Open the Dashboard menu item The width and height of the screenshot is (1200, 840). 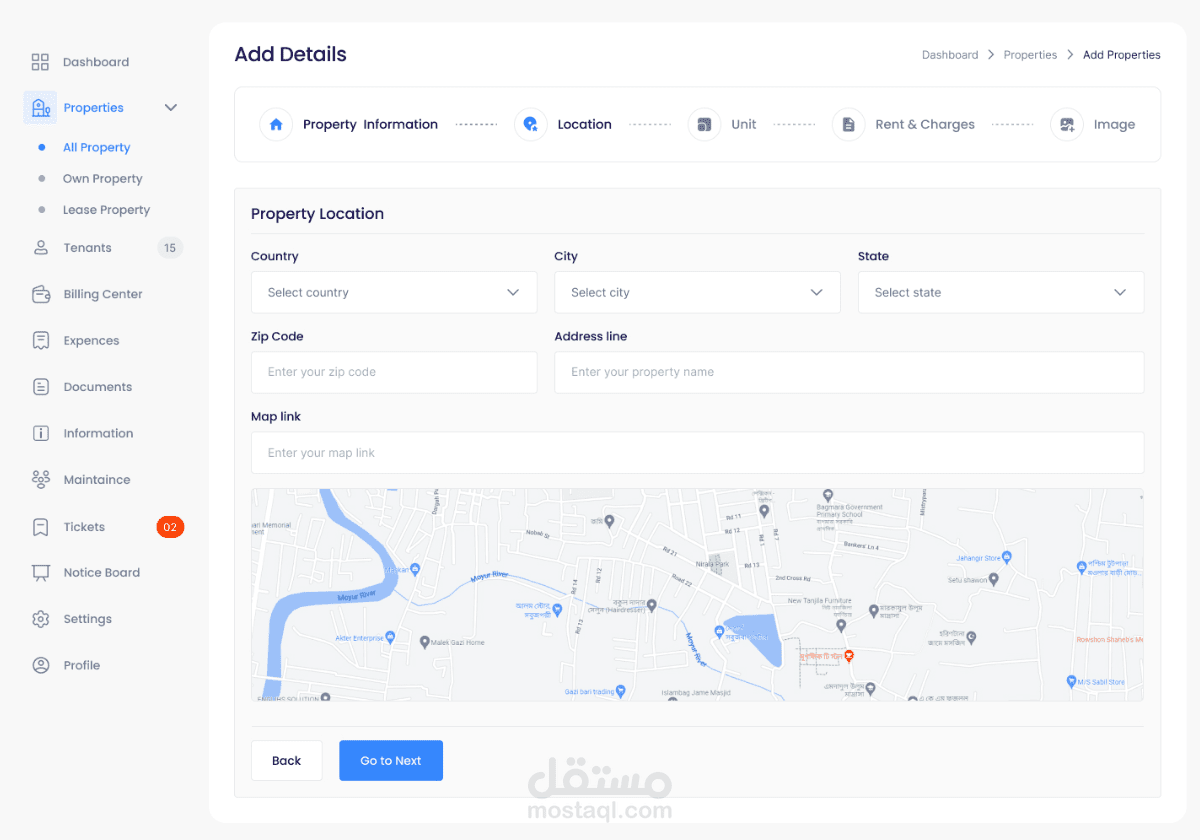point(96,62)
